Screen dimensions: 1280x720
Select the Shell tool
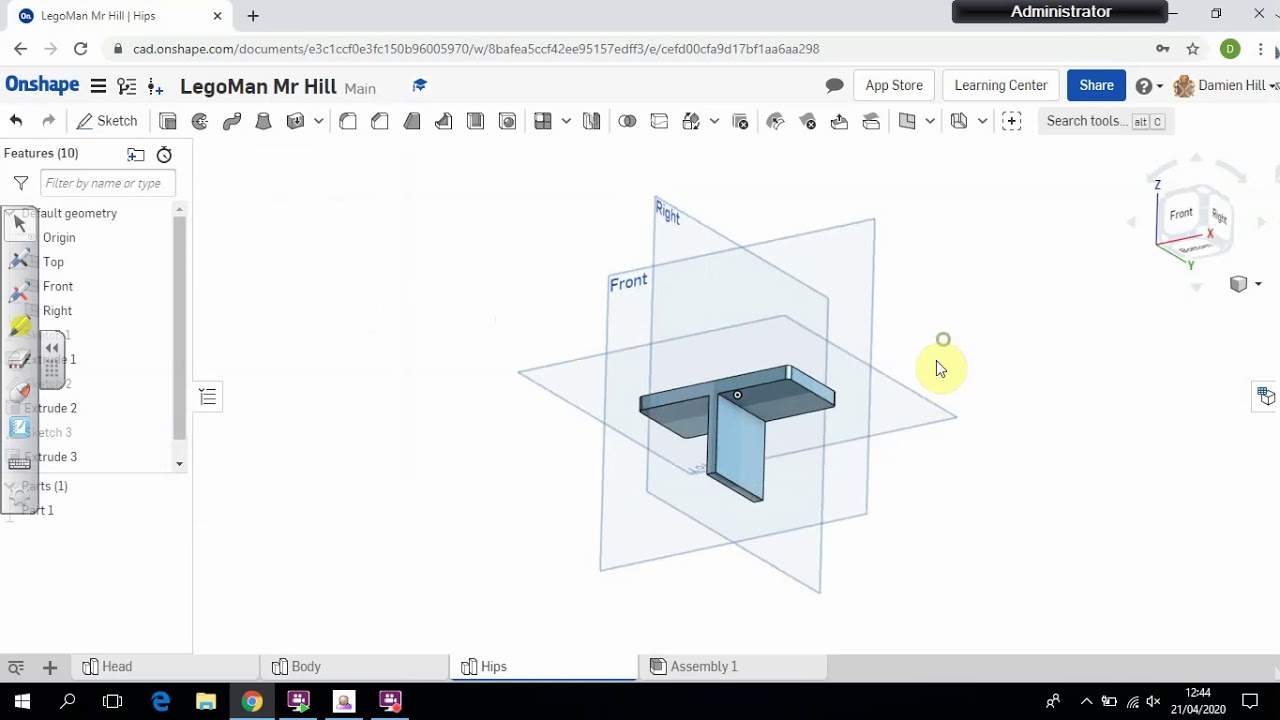point(476,121)
